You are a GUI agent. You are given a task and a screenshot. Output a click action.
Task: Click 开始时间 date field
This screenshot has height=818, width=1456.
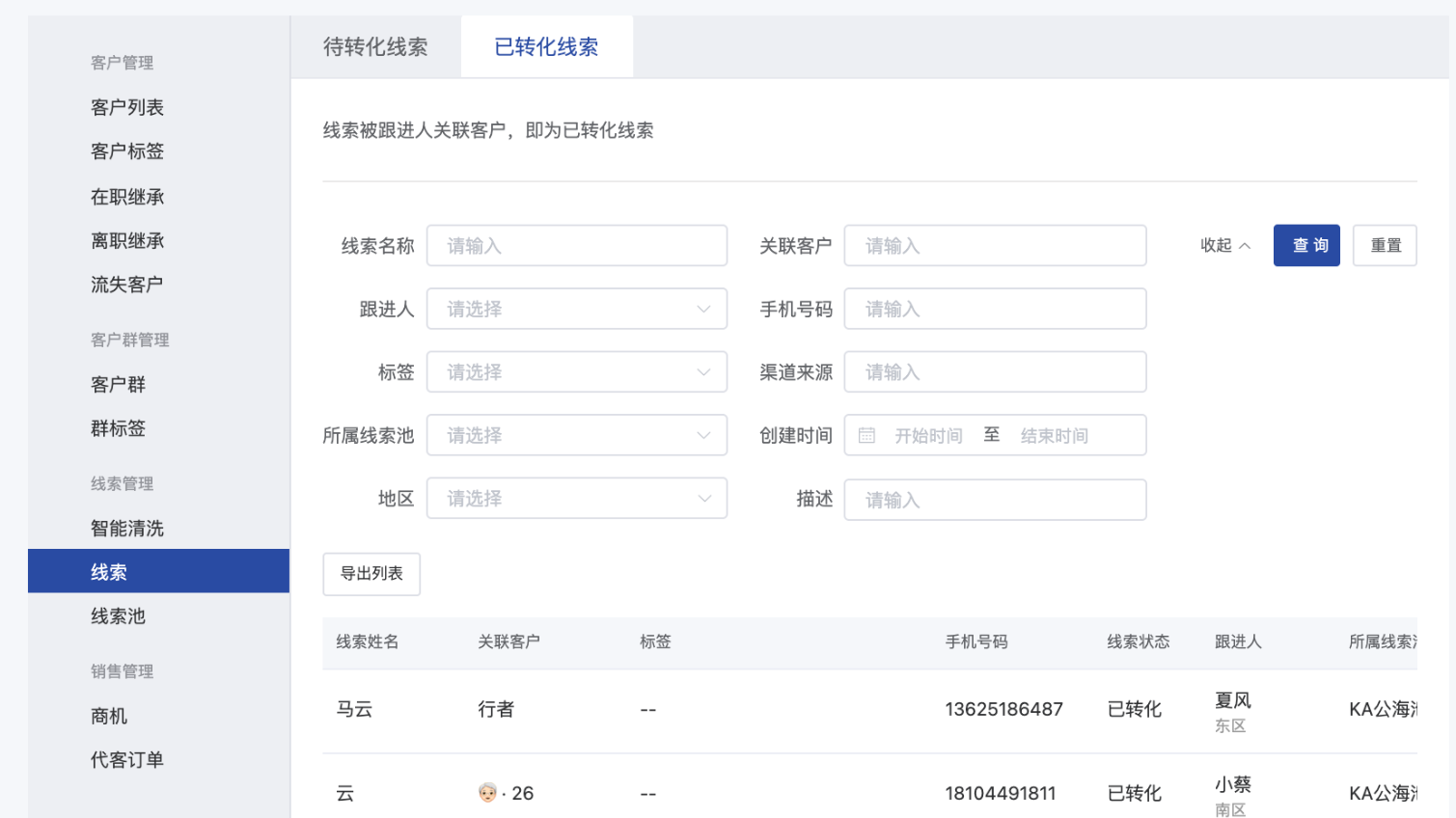click(x=928, y=436)
